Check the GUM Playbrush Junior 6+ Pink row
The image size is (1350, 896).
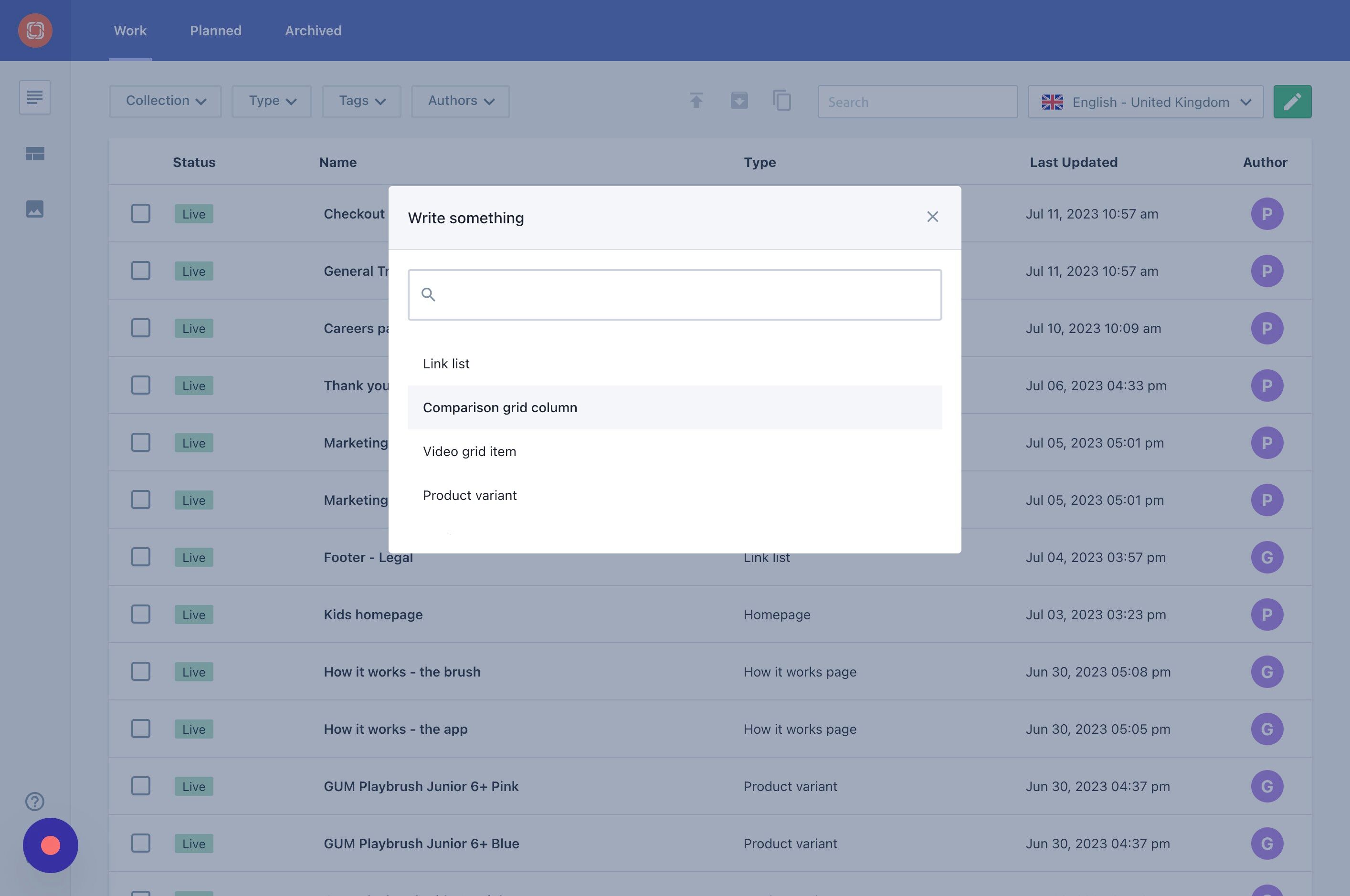click(x=141, y=786)
